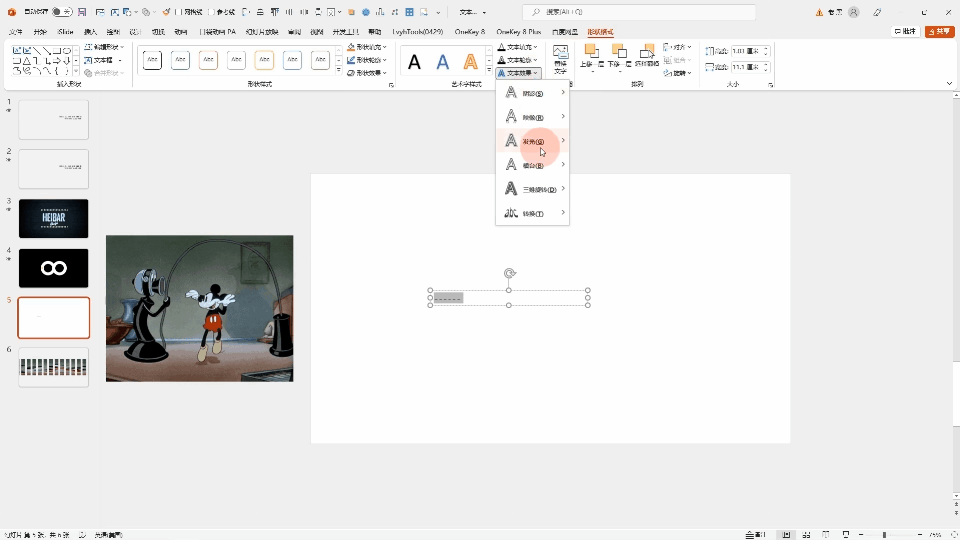Collapse the ribbon with chevron
The image size is (960, 540).
coord(949,83)
